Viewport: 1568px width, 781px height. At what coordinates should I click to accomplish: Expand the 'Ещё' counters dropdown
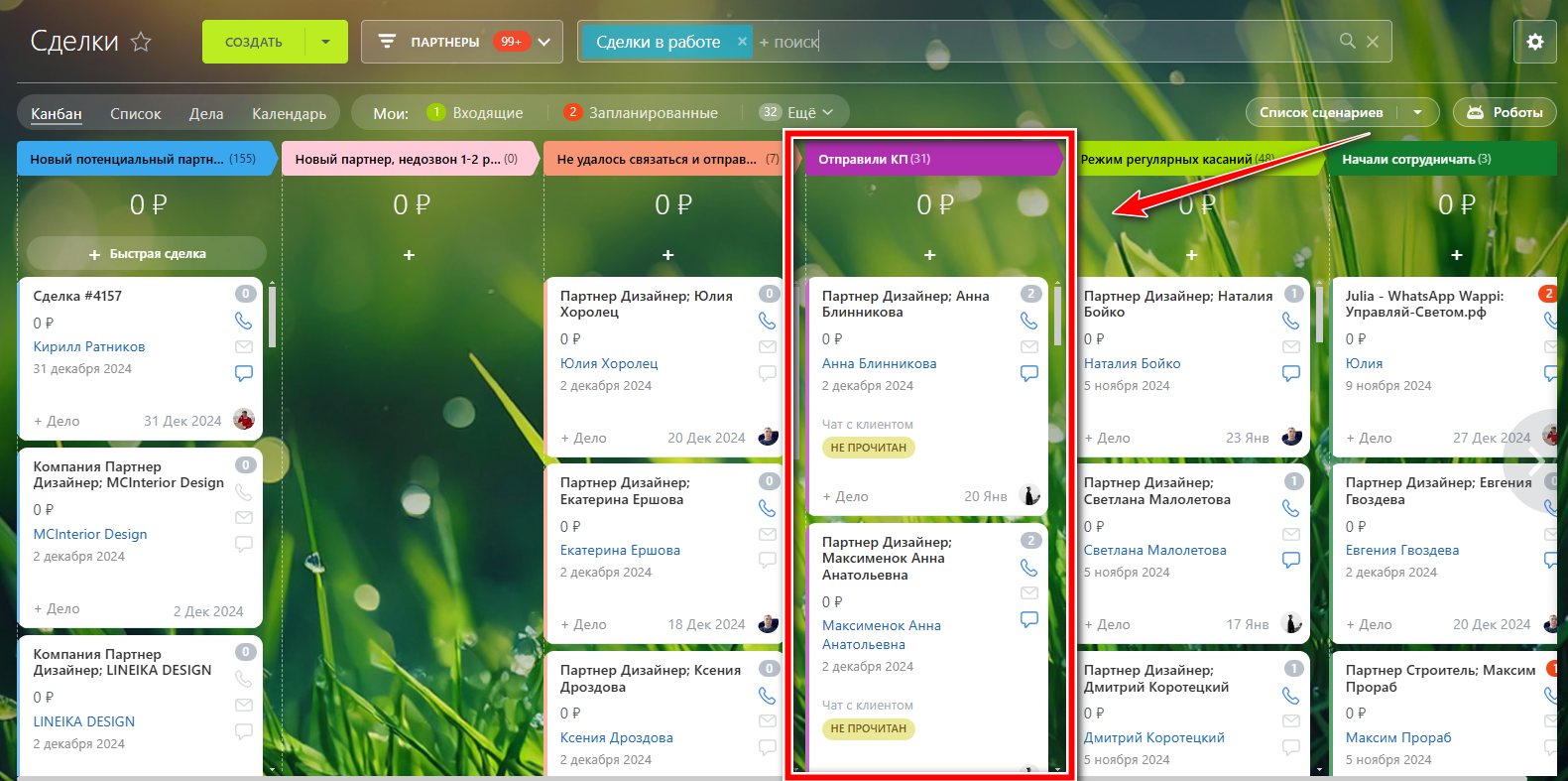click(x=827, y=112)
